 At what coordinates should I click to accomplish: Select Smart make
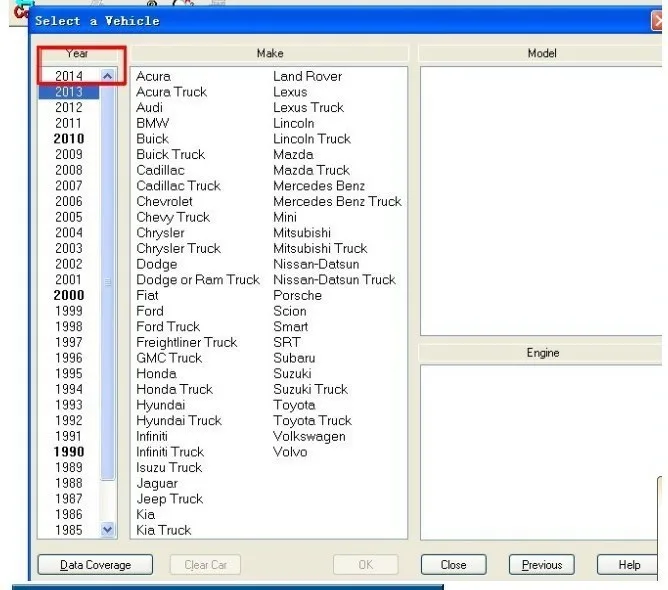(291, 326)
